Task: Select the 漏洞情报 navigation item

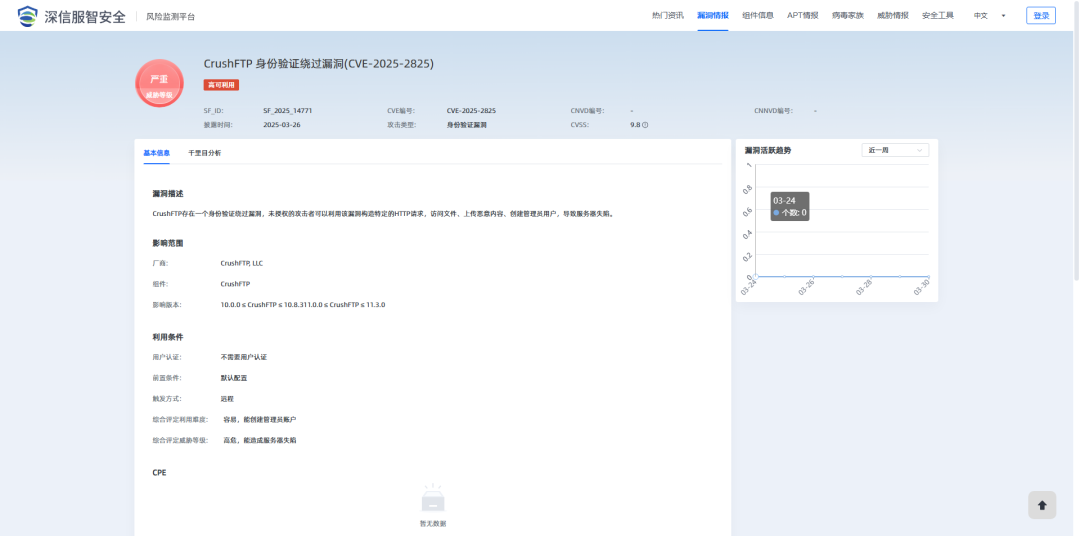Action: [x=712, y=16]
